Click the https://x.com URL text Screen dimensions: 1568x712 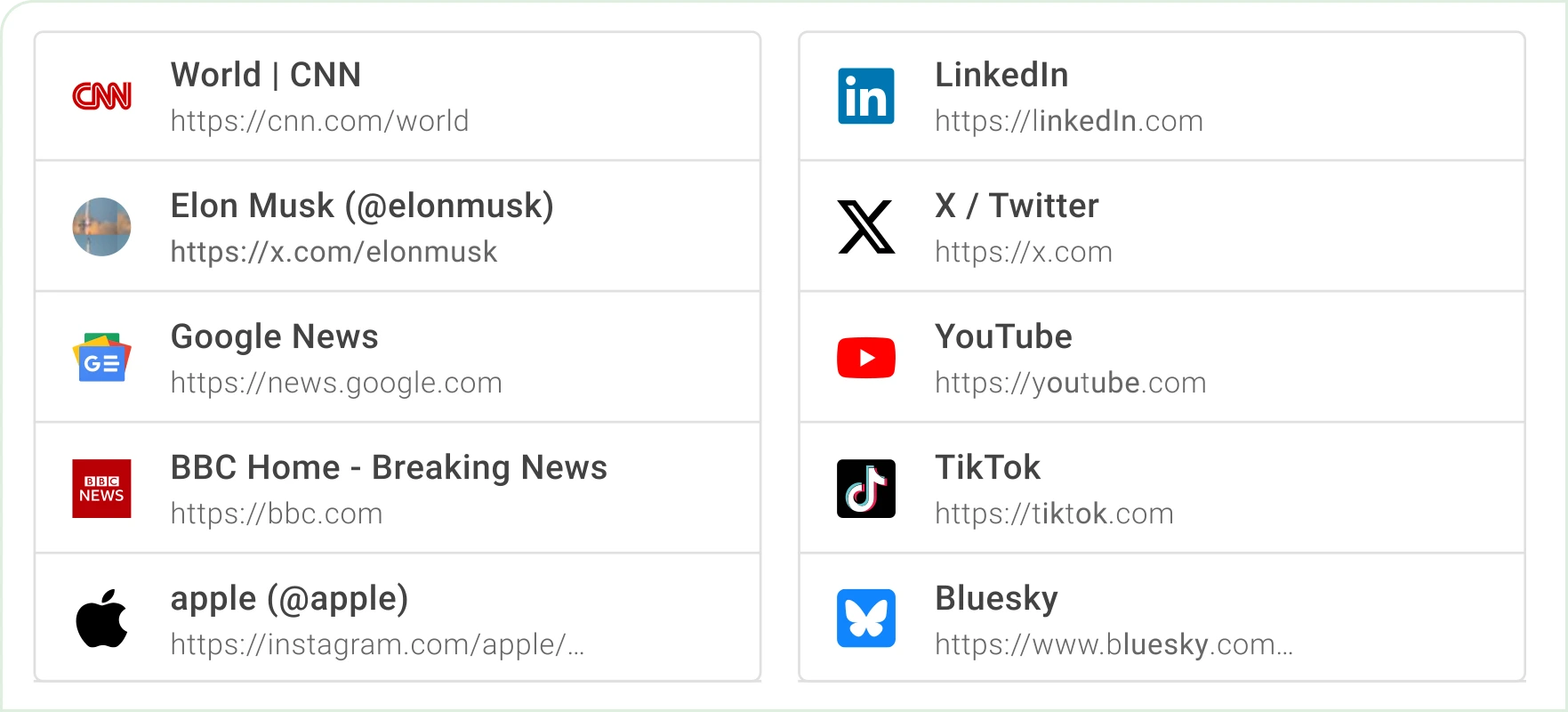(x=1023, y=252)
